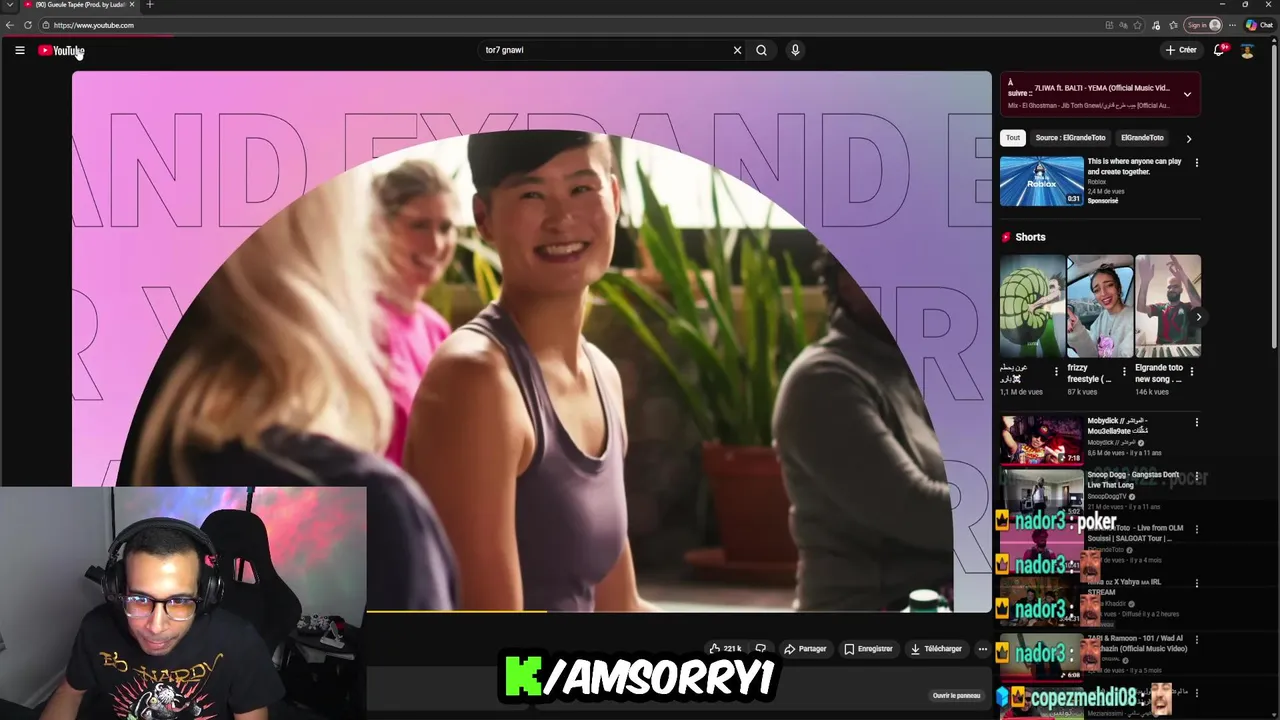1280x720 pixels.
Task: Click the main video player area
Action: pos(531,341)
